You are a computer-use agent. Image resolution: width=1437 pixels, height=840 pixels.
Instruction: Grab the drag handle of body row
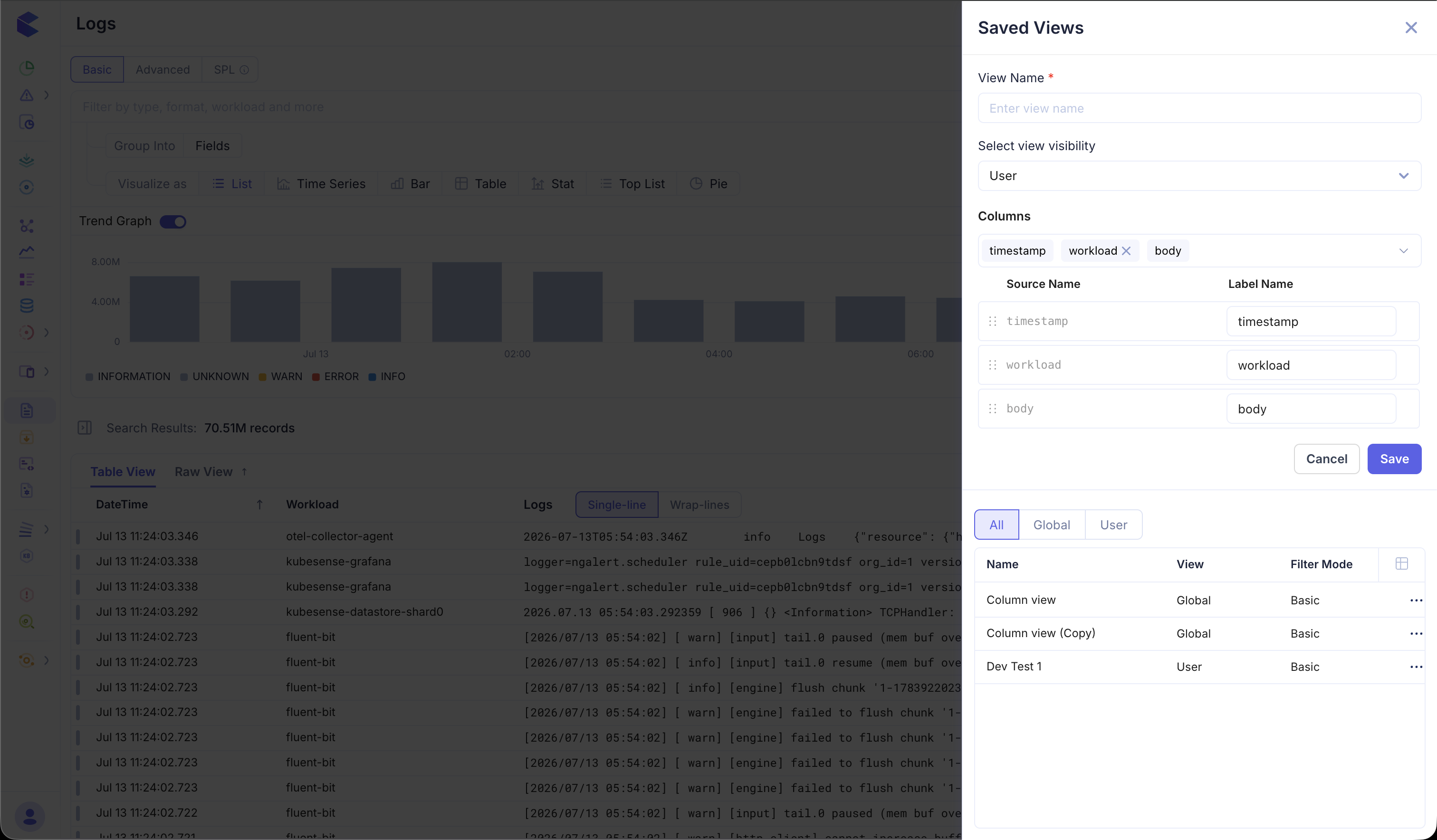[992, 408]
